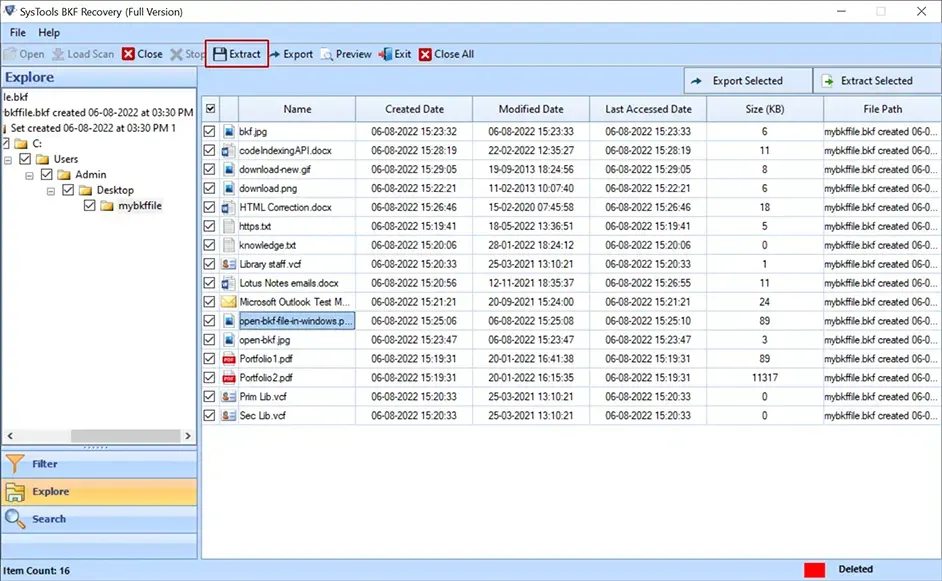Collapse the Admin tree node
Screen dimensions: 942x581
point(29,175)
